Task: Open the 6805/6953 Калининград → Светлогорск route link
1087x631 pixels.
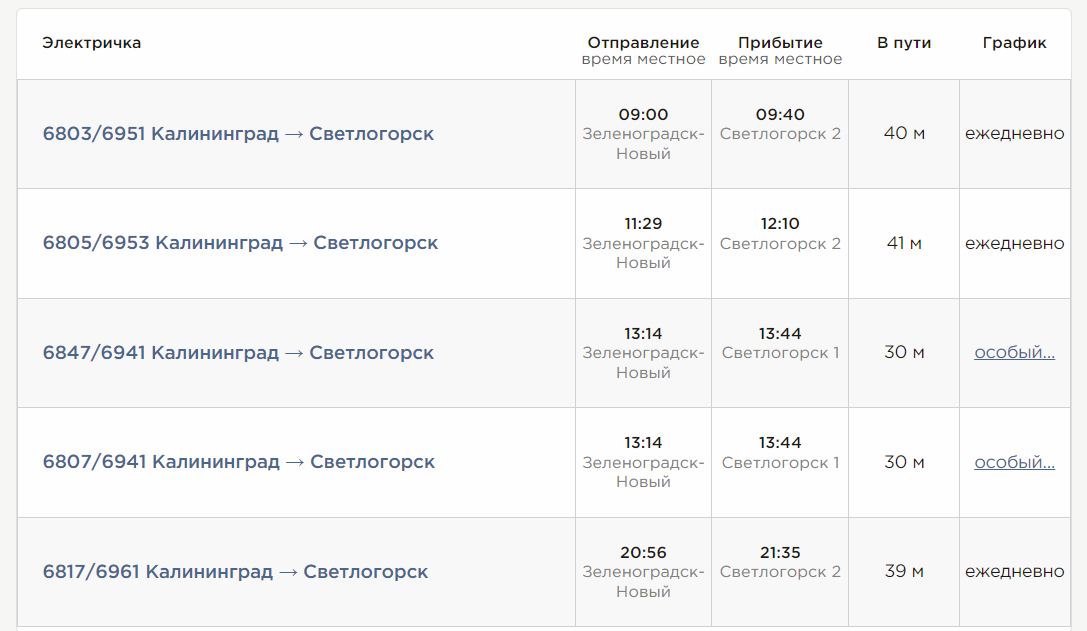Action: coord(239,242)
